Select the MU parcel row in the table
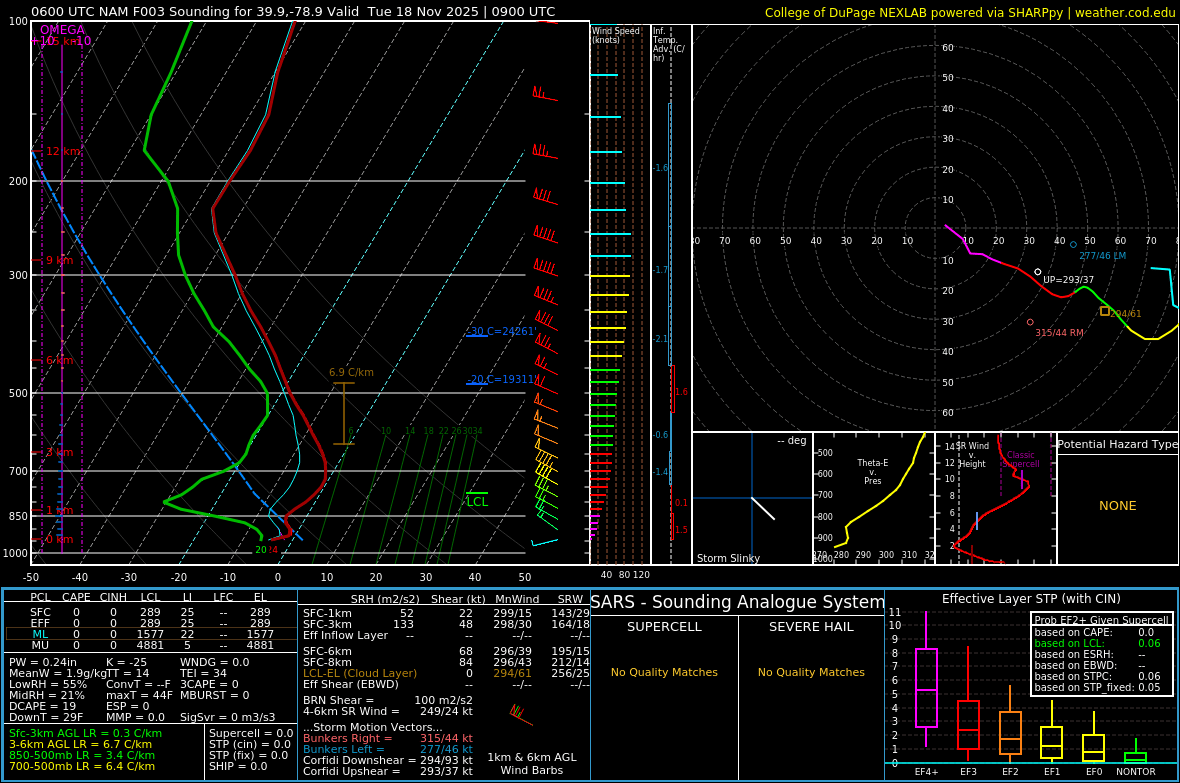The image size is (1180, 783). (x=151, y=645)
